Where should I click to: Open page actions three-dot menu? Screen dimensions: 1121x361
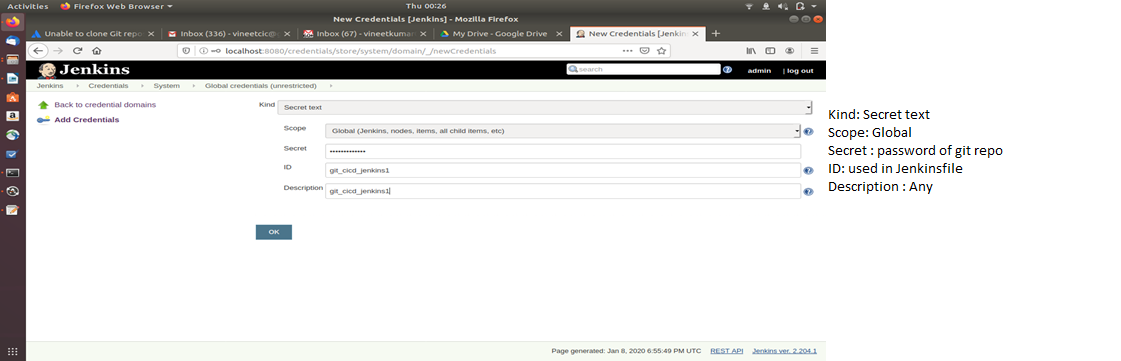click(x=628, y=51)
